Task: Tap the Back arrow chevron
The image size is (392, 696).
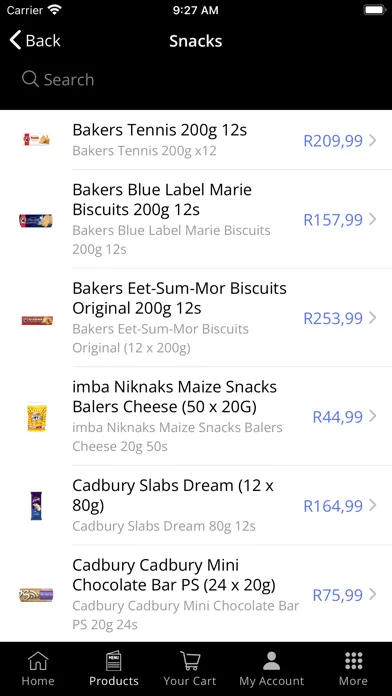Action: 15,40
